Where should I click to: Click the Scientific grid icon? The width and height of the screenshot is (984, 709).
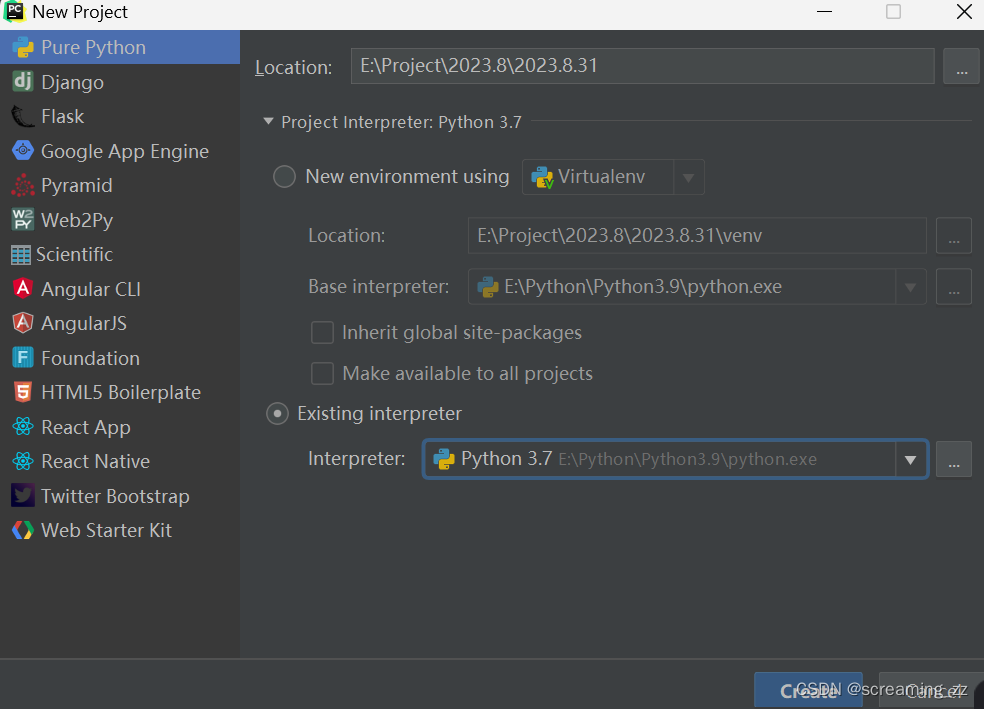21,255
